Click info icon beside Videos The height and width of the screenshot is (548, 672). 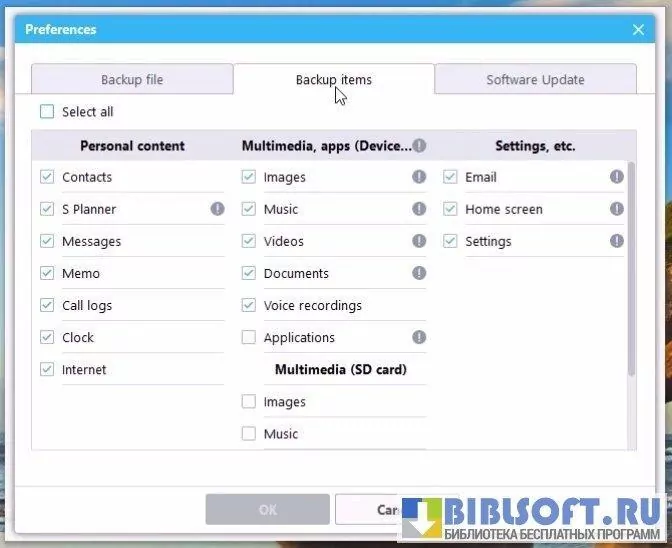[x=419, y=241]
